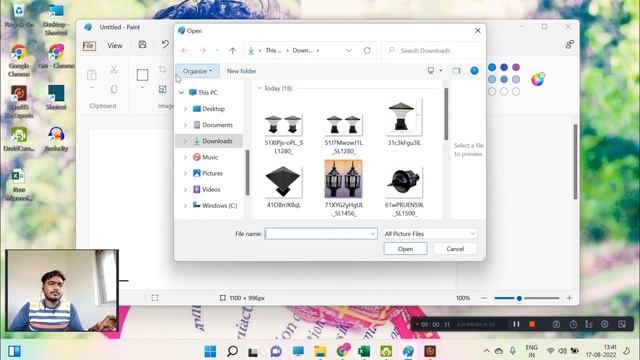The height and width of the screenshot is (360, 640).
Task: Click the file list vertical scrollbar
Action: click(x=446, y=114)
